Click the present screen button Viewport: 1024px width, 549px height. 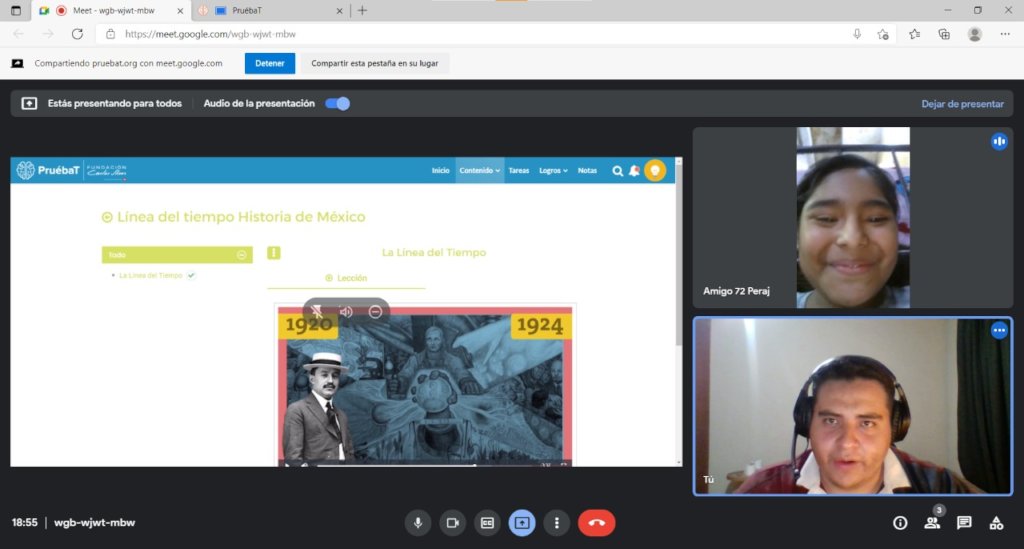(x=522, y=523)
